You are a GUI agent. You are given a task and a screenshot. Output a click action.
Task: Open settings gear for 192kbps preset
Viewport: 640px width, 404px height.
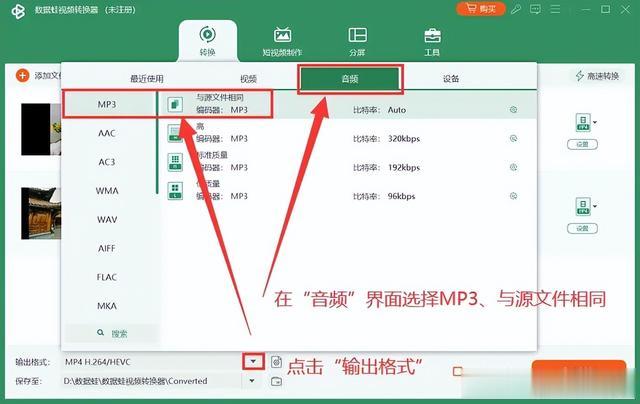point(513,167)
